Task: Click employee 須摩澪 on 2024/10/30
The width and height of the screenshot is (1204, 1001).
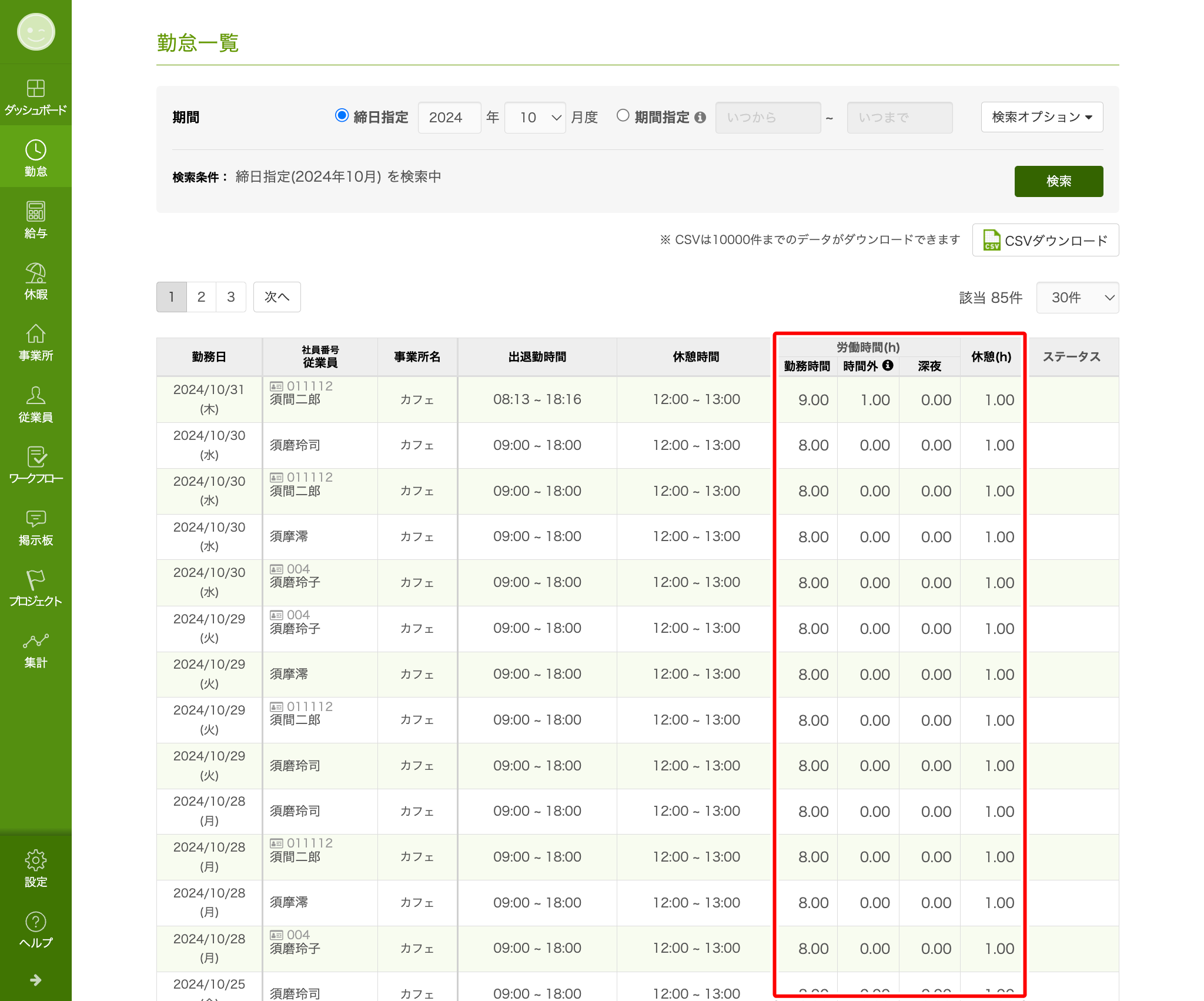Action: pyautogui.click(x=289, y=536)
